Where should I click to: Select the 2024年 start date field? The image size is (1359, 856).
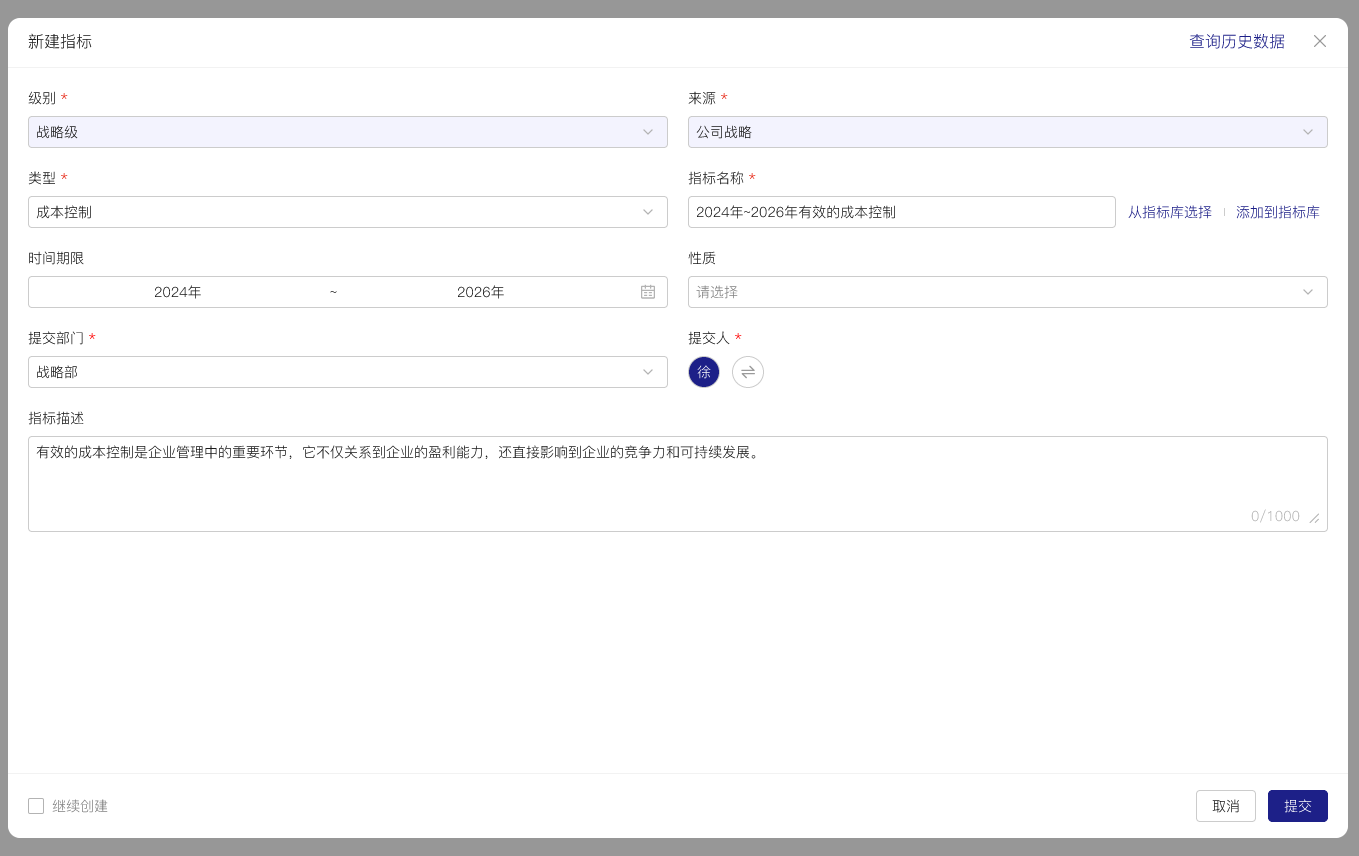(x=177, y=292)
